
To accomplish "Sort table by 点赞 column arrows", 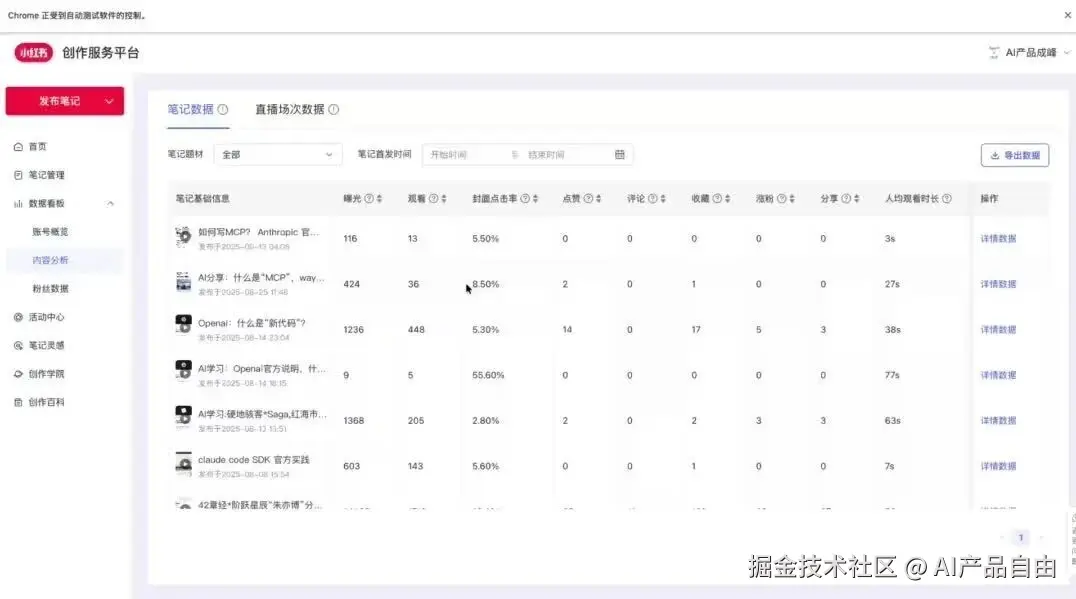I will (x=599, y=199).
